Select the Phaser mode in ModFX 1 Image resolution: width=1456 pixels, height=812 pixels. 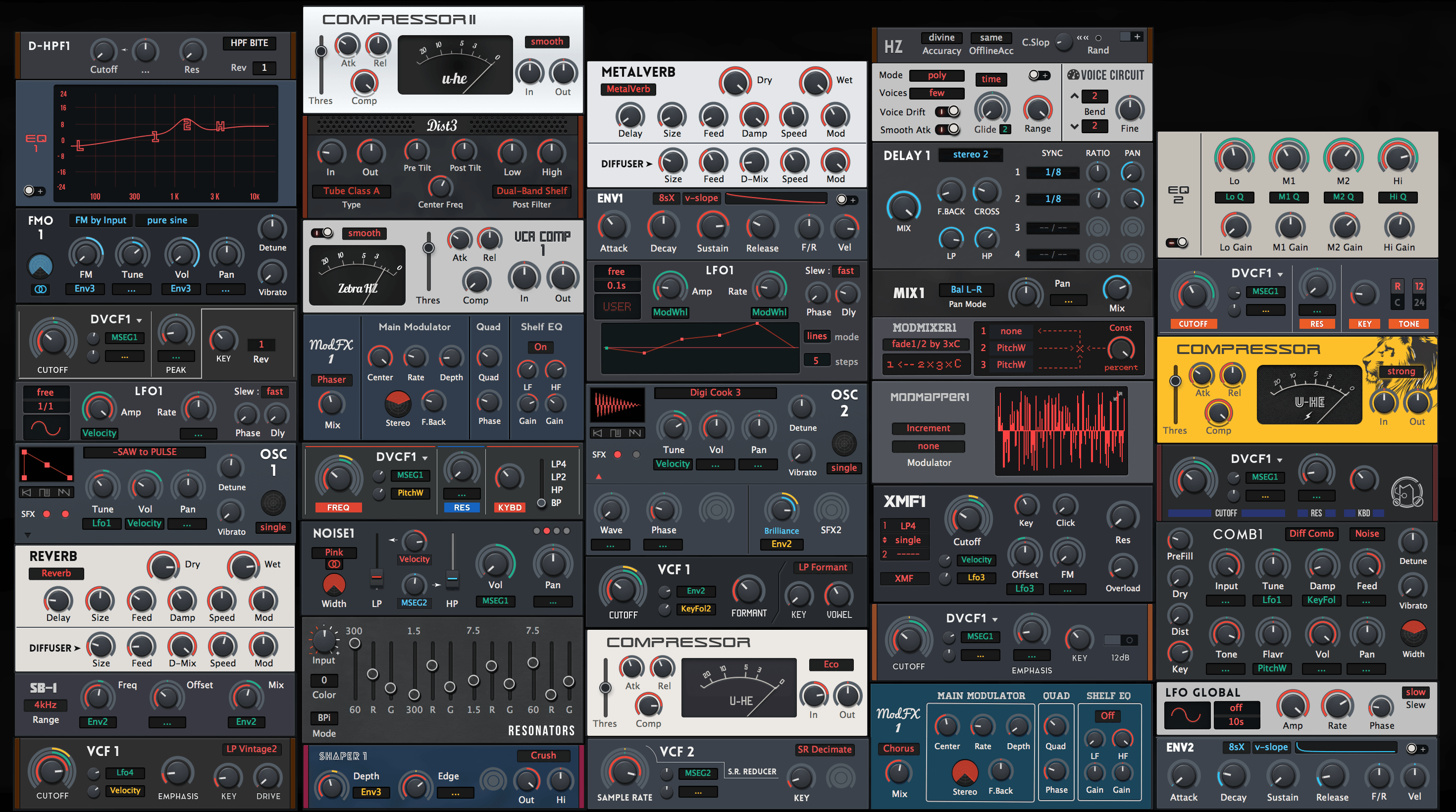pyautogui.click(x=331, y=380)
